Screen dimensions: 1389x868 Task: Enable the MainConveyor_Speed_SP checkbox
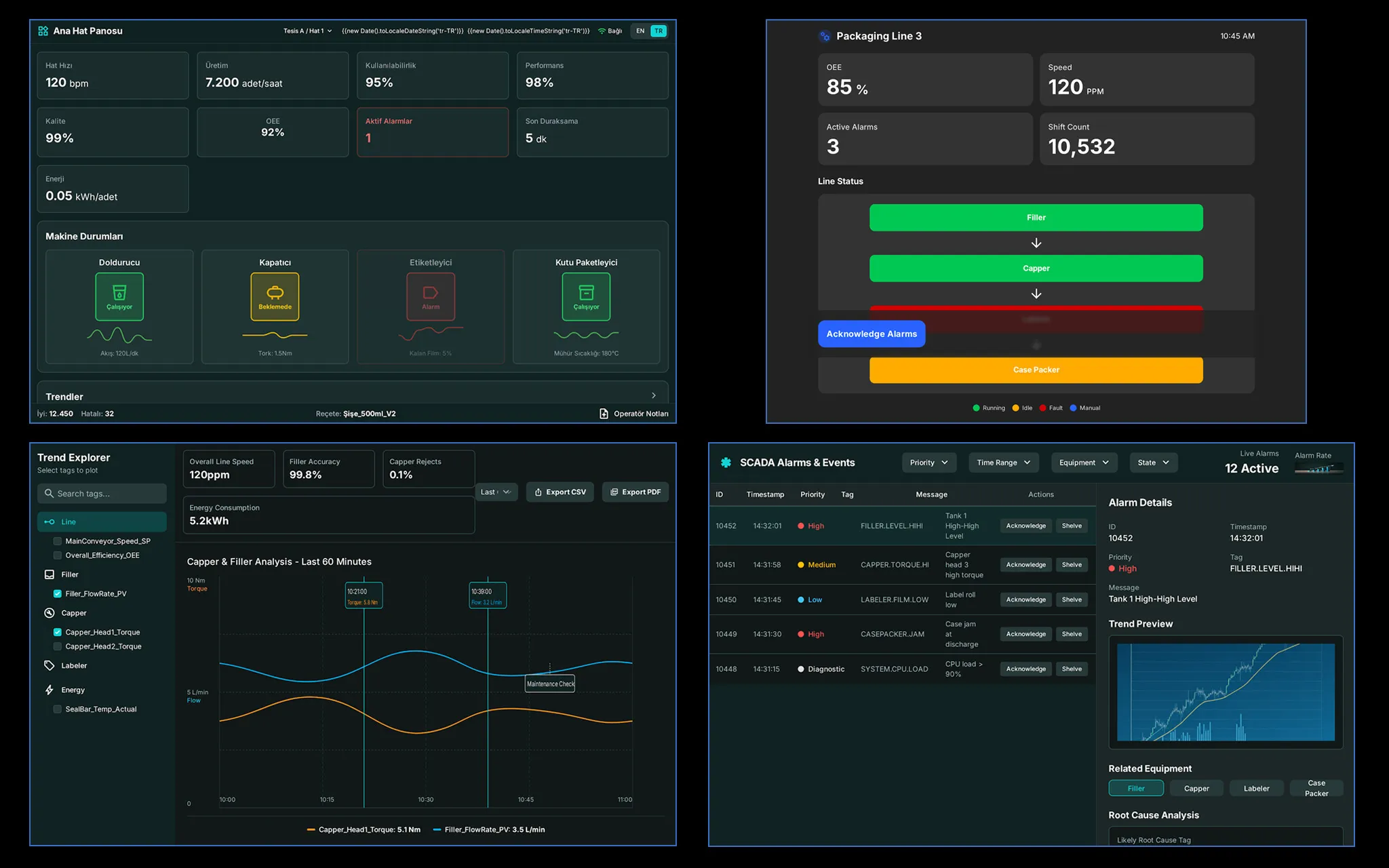click(57, 540)
